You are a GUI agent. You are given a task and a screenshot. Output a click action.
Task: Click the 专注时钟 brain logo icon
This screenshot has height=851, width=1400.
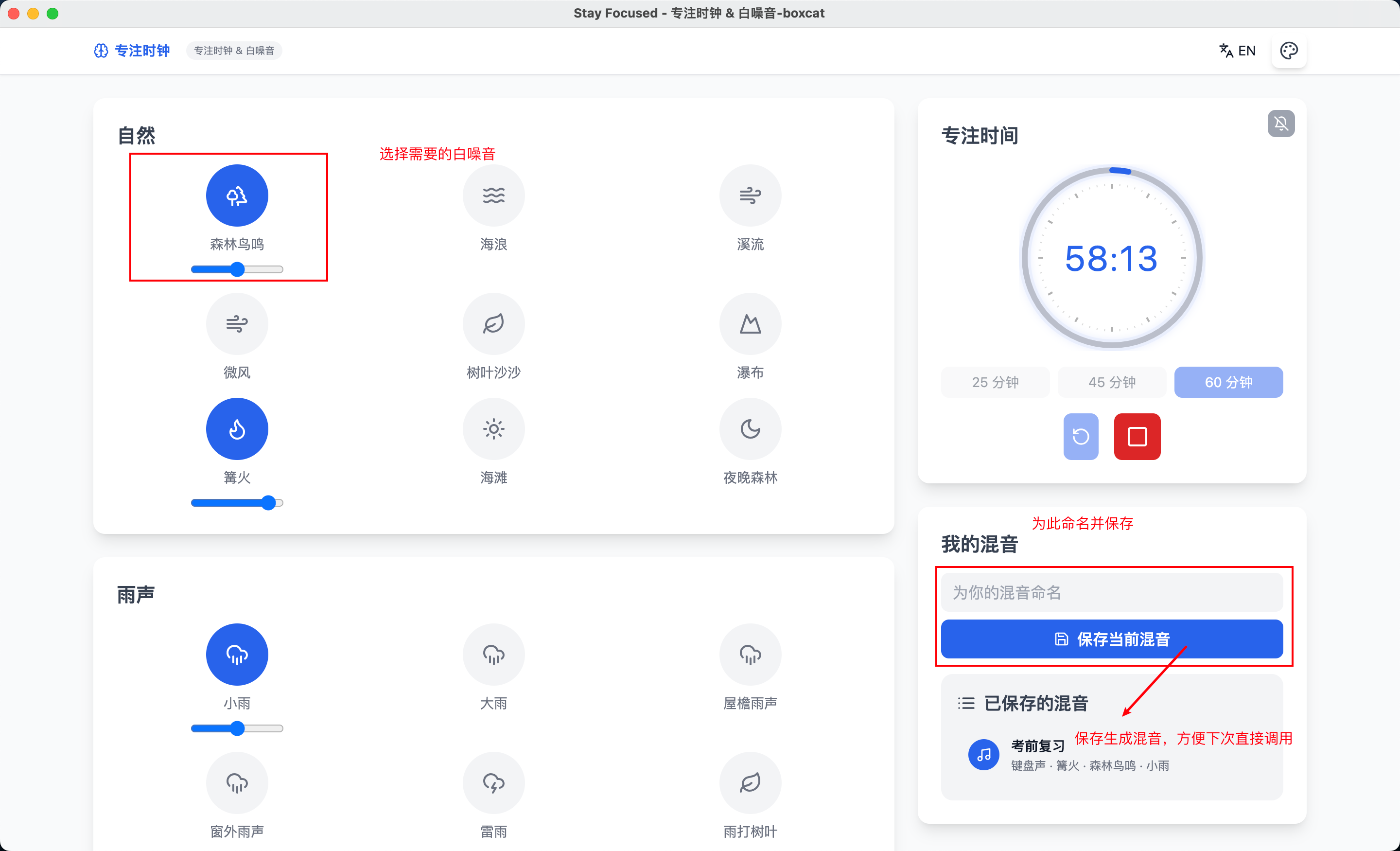pos(101,51)
